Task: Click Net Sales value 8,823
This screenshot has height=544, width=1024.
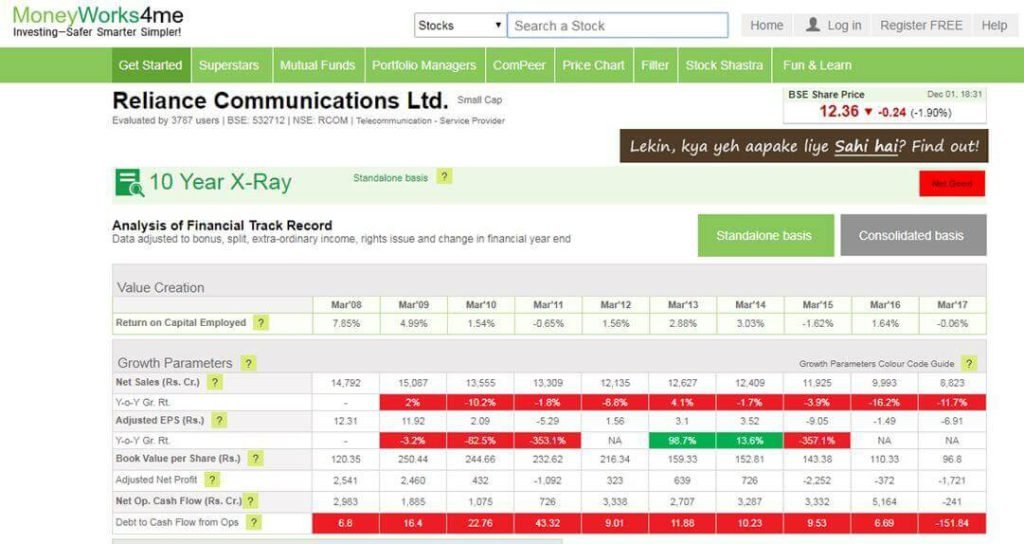Action: coord(952,383)
